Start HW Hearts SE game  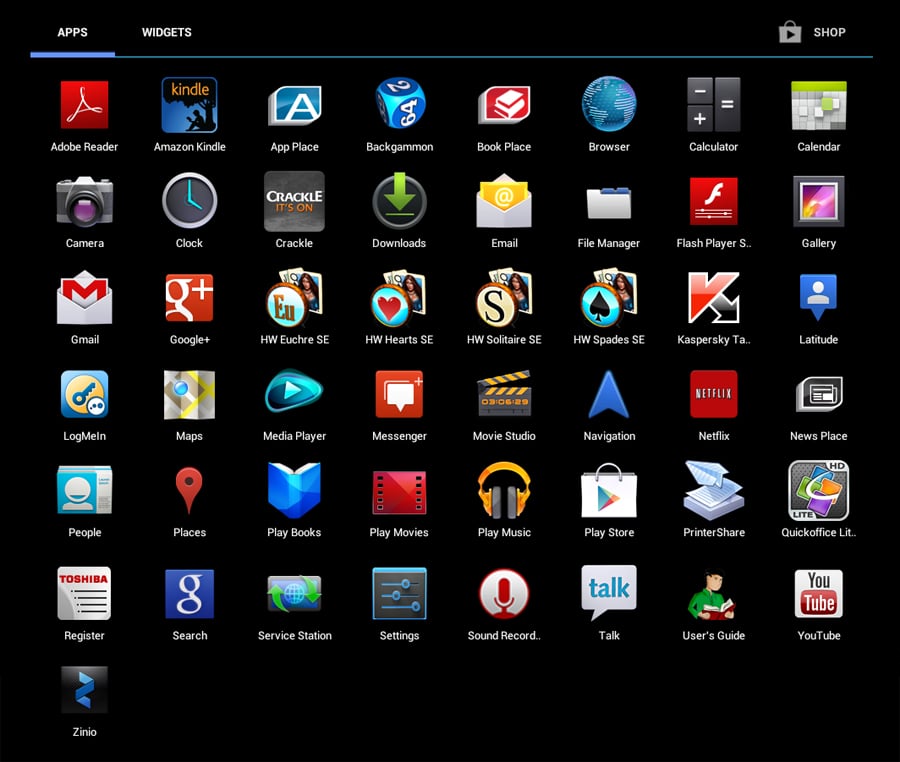point(399,297)
